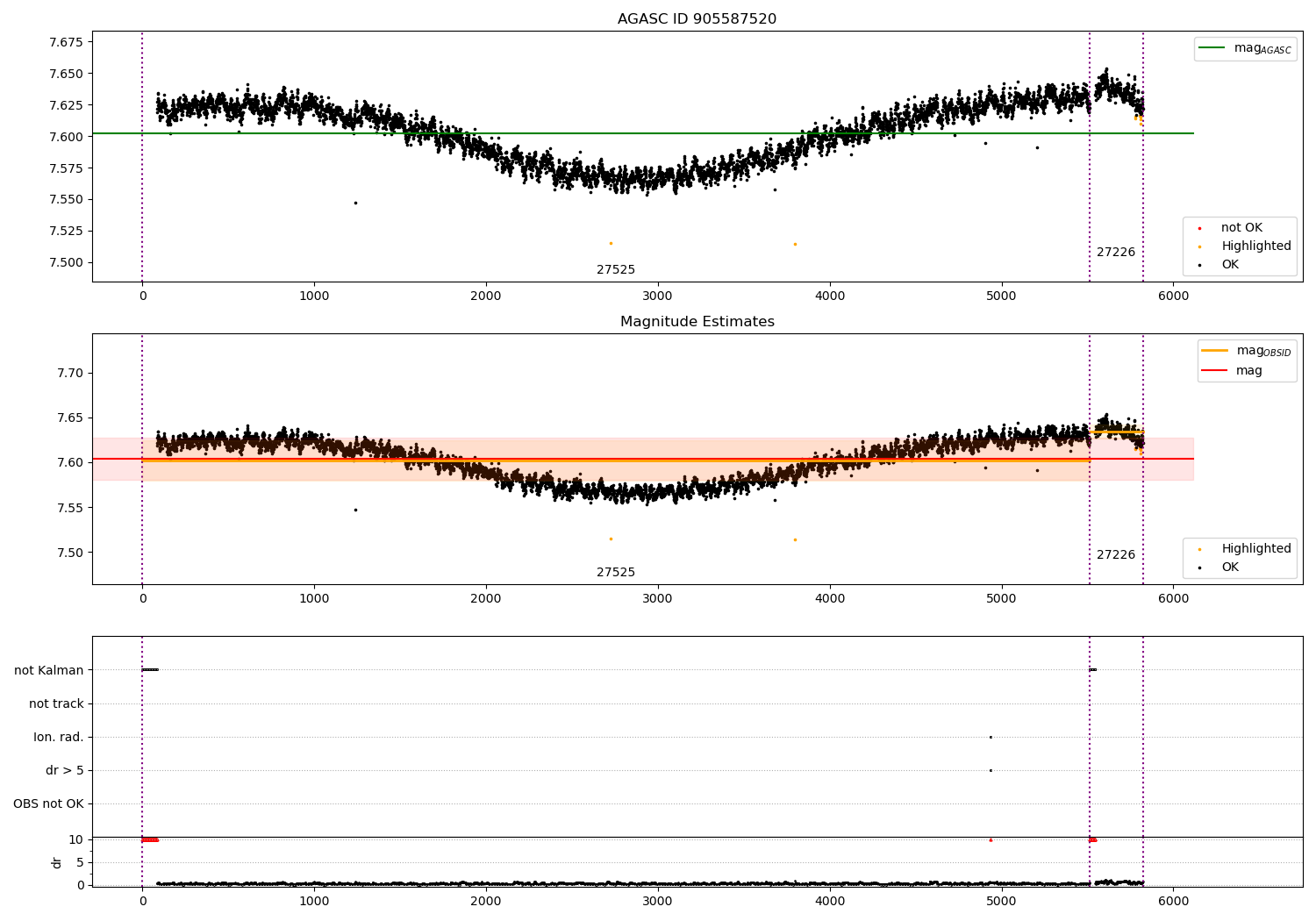Click the "Magnitude Estimates" subplot title

click(x=697, y=322)
